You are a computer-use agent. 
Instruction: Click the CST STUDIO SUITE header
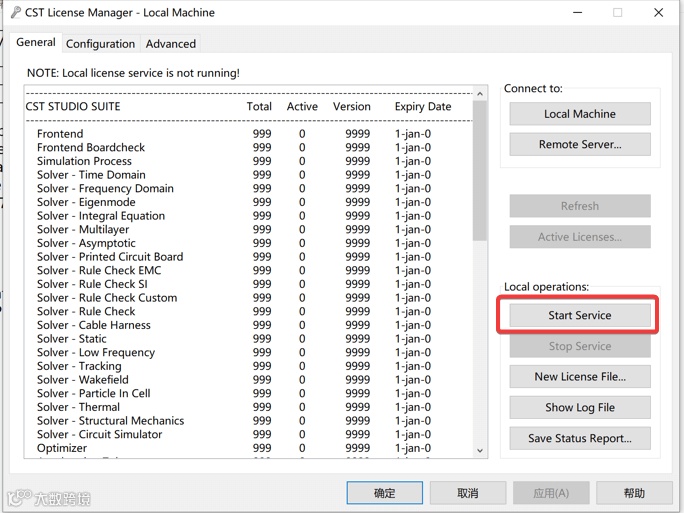click(73, 106)
